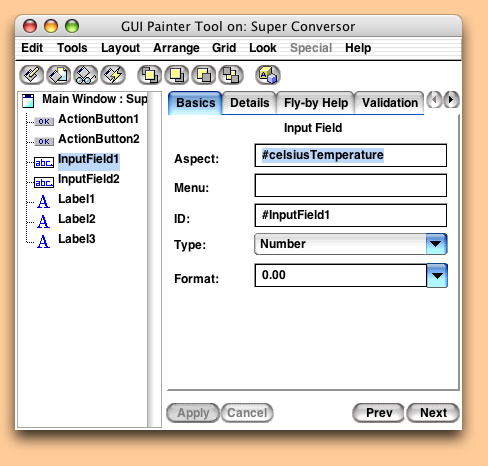The height and width of the screenshot is (466, 488).
Task: Click the Open/test icon with lightning bolt
Action: point(113,75)
